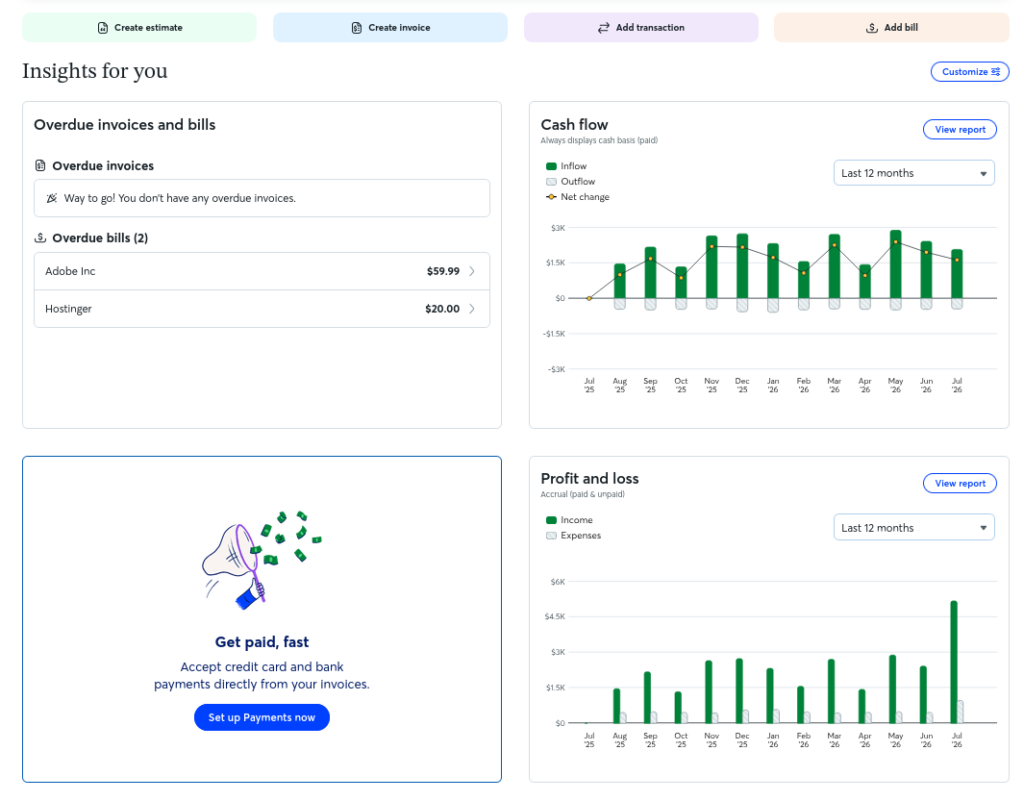1024x801 pixels.
Task: Click the estimate document icon
Action: pos(103,27)
